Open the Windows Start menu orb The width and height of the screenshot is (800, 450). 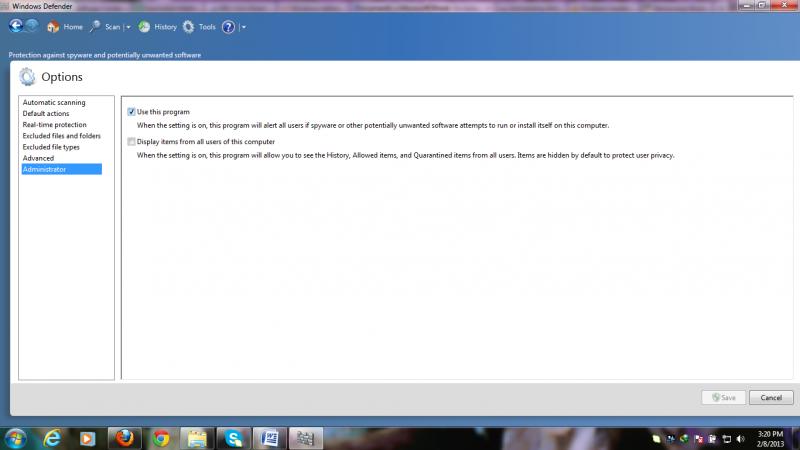pos(15,439)
